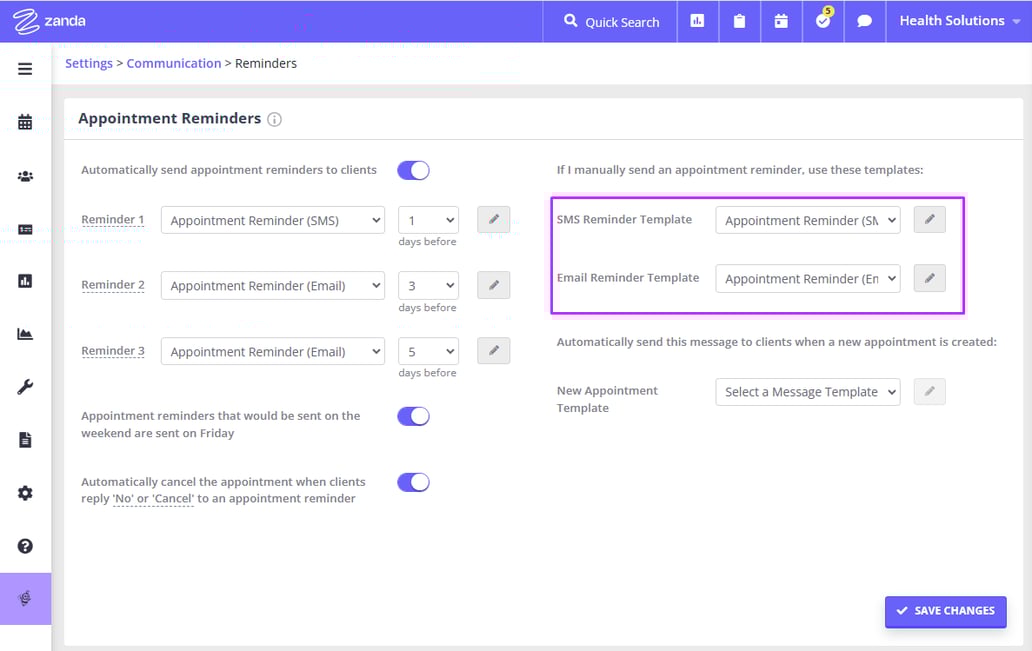Open the reports line-chart icon in the sidebar
Image resolution: width=1032 pixels, height=651 pixels.
click(25, 333)
